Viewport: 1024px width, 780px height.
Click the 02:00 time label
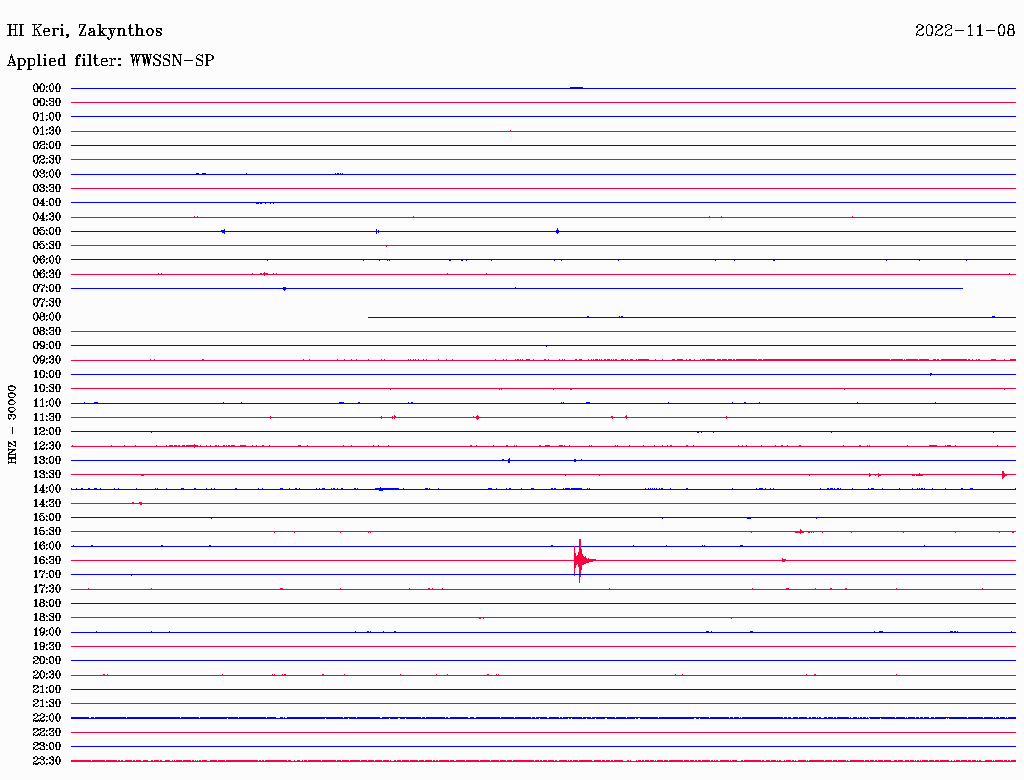tap(47, 146)
